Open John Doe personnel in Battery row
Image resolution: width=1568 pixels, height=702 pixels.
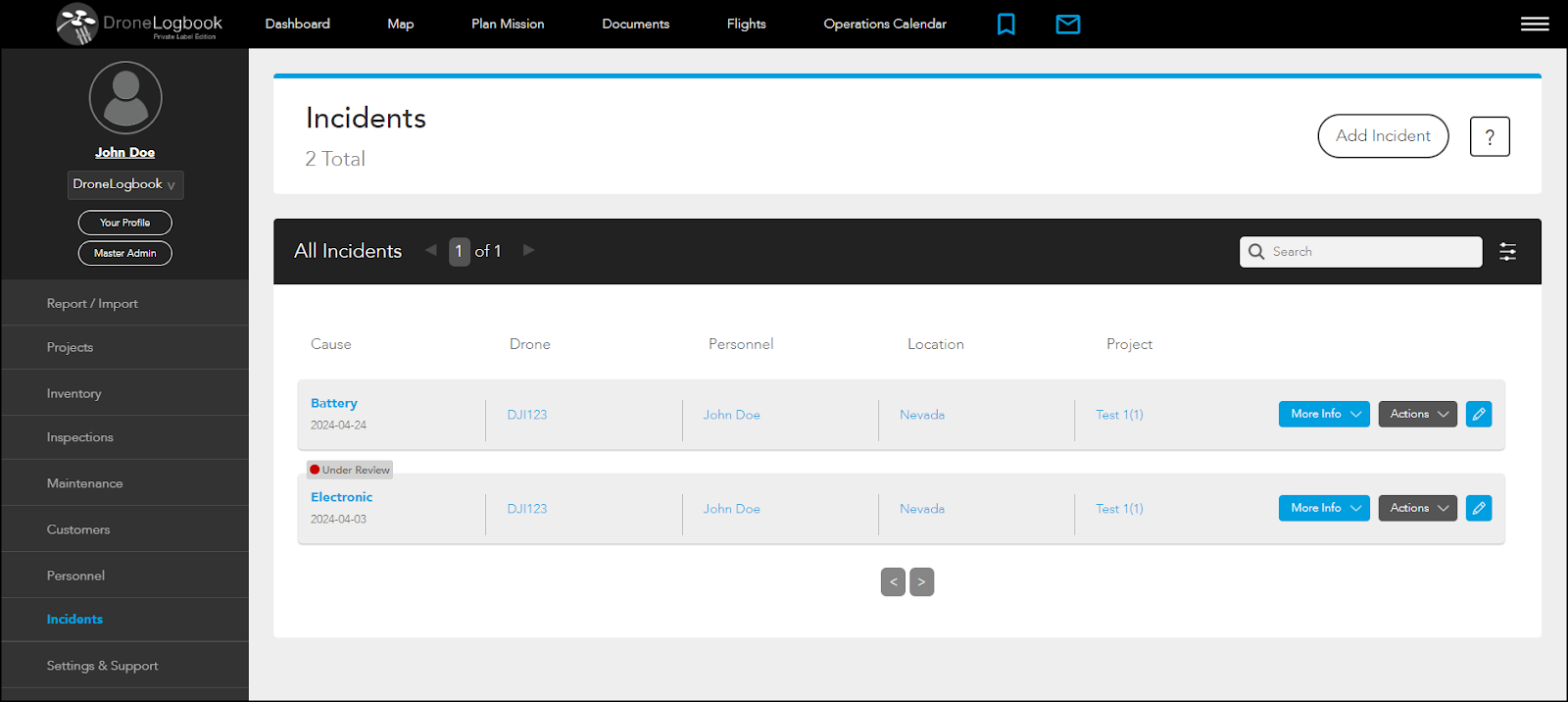pyautogui.click(x=732, y=415)
